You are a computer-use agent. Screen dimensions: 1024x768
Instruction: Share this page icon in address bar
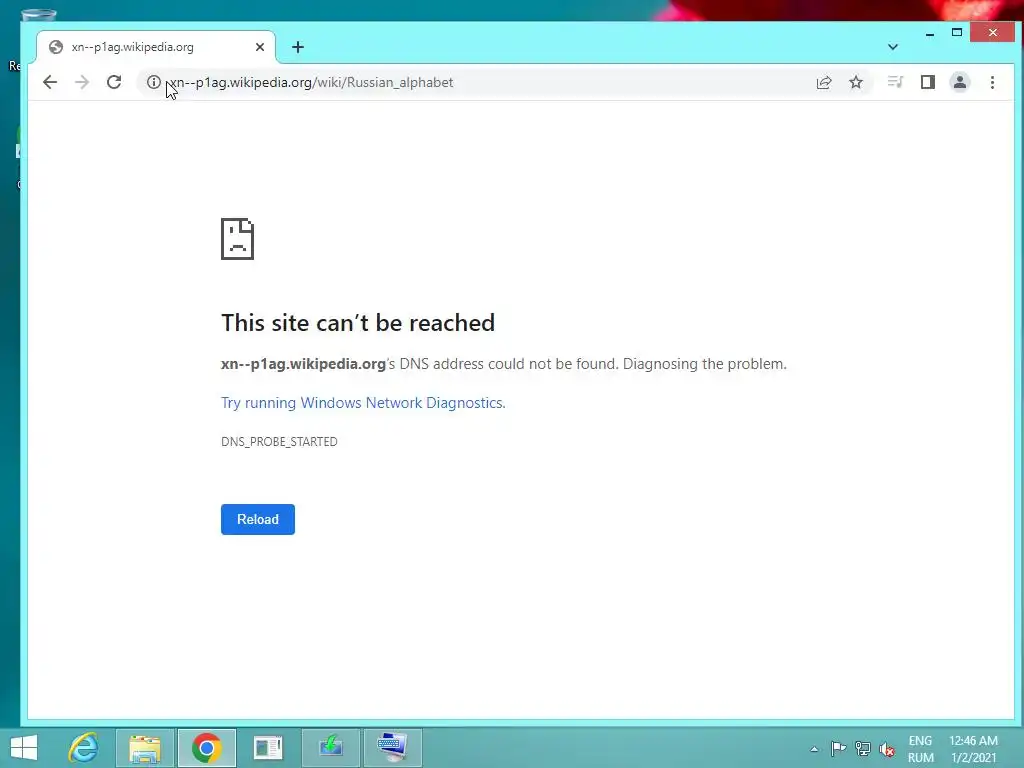pyautogui.click(x=824, y=82)
